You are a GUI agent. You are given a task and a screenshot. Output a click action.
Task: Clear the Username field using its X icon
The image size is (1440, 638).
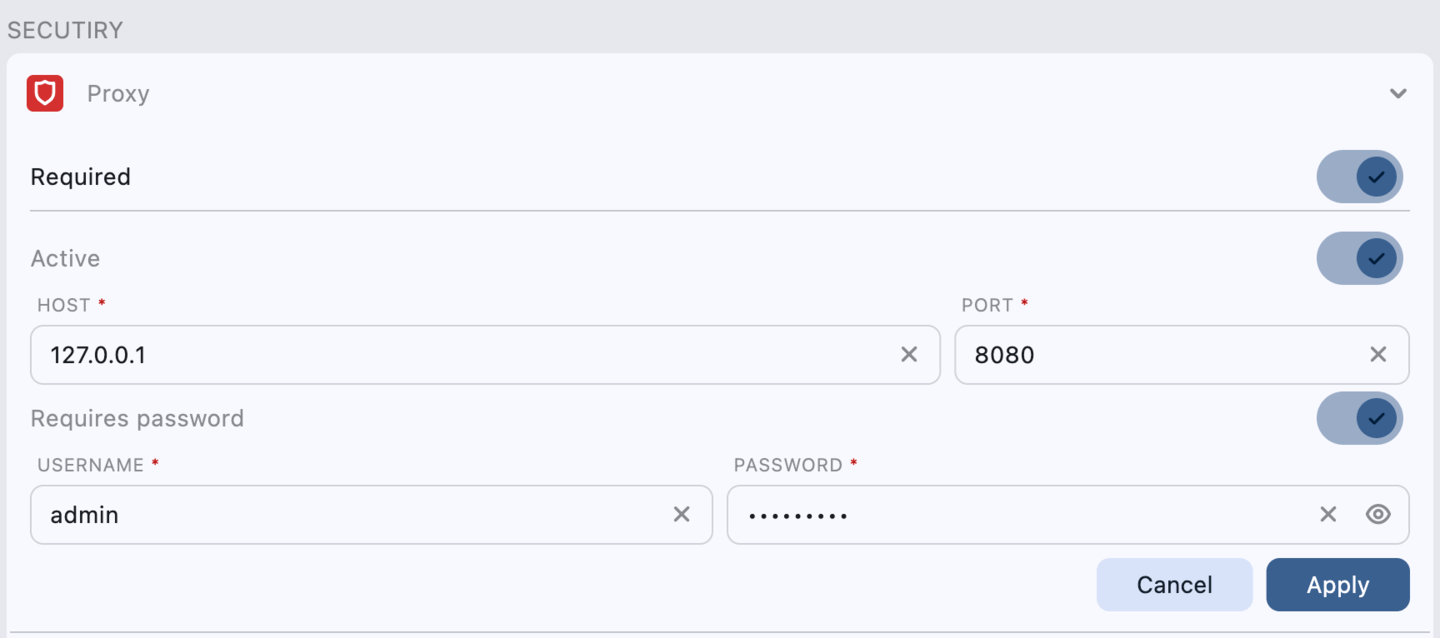pos(682,514)
